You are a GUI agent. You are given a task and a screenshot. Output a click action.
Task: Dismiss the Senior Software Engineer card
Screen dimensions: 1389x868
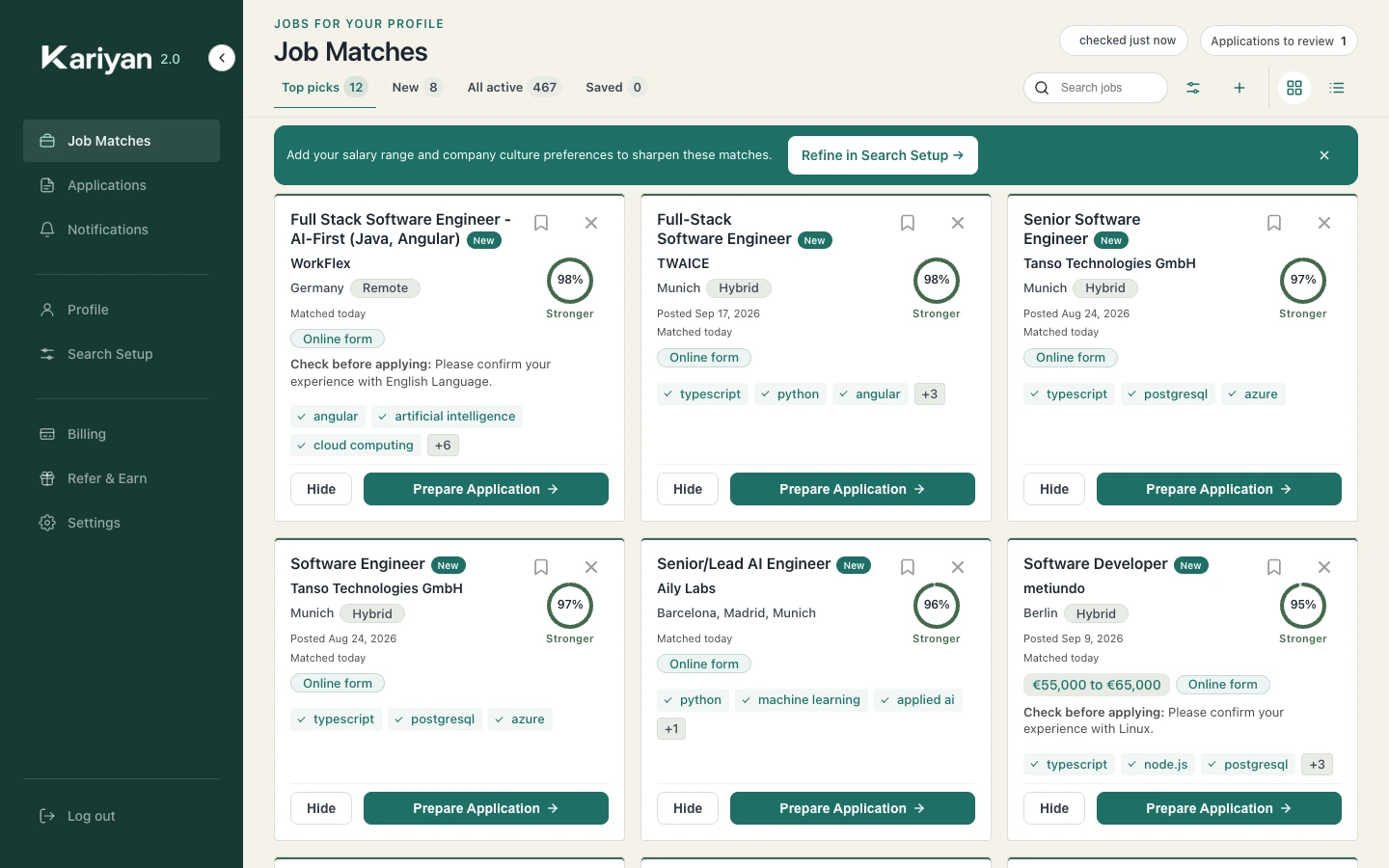point(1324,223)
